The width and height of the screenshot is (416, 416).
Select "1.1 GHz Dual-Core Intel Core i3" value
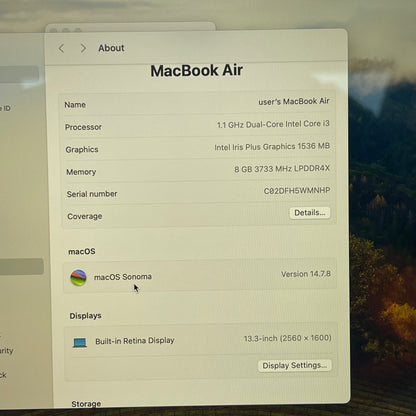coord(273,124)
